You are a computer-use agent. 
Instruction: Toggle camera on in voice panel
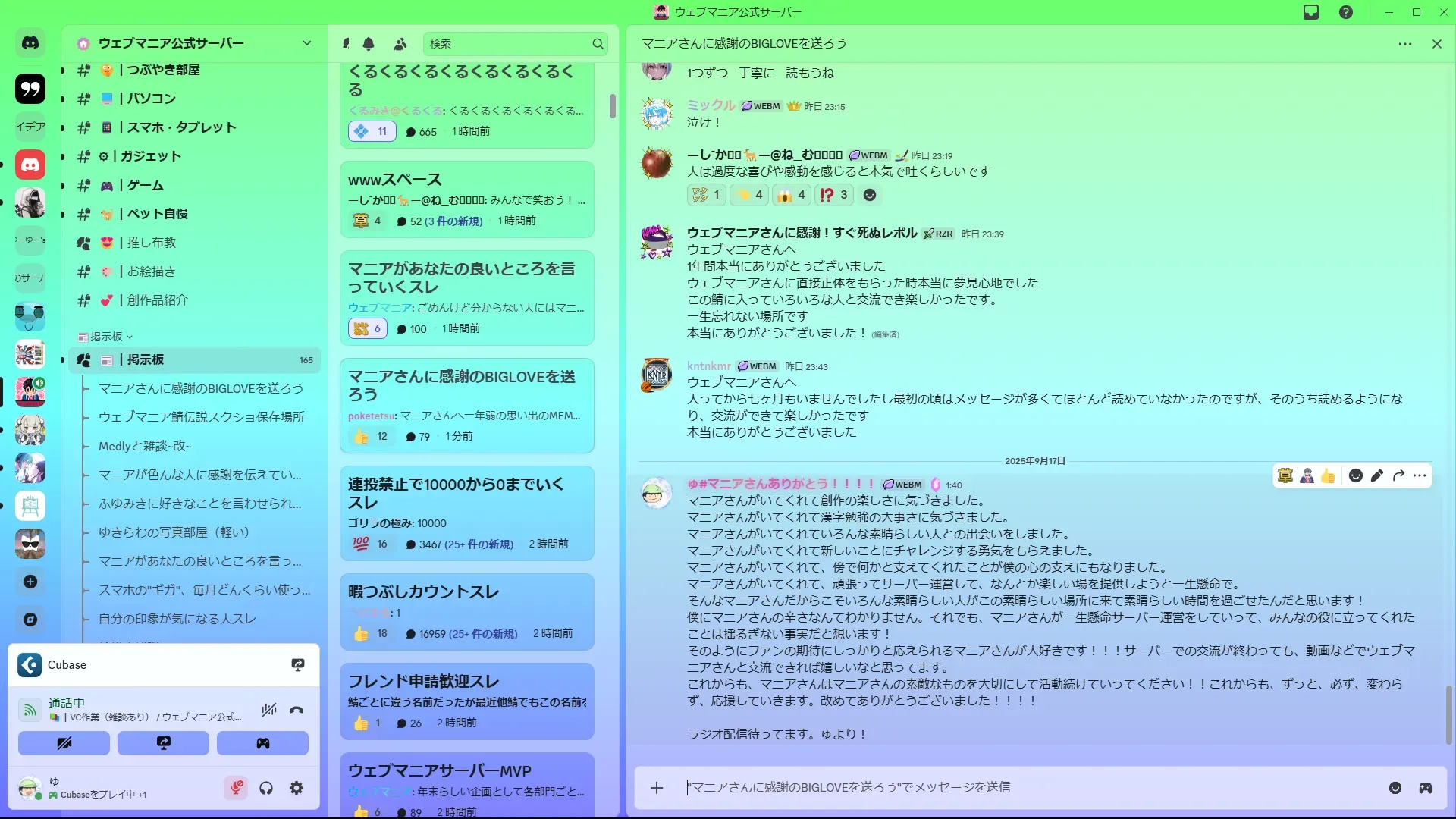64,743
